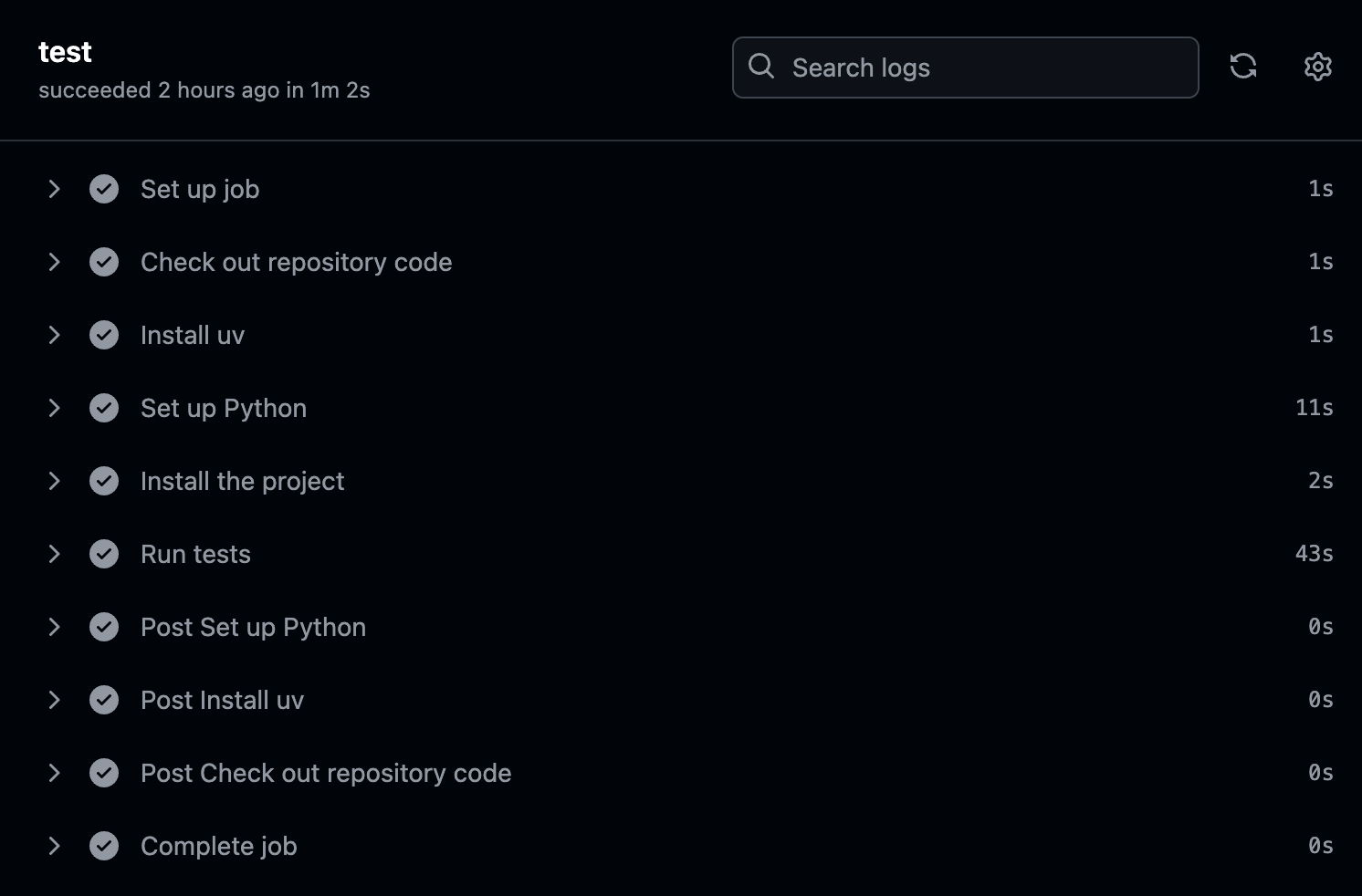Expand the Set up job step
1362x896 pixels.
click(54, 189)
